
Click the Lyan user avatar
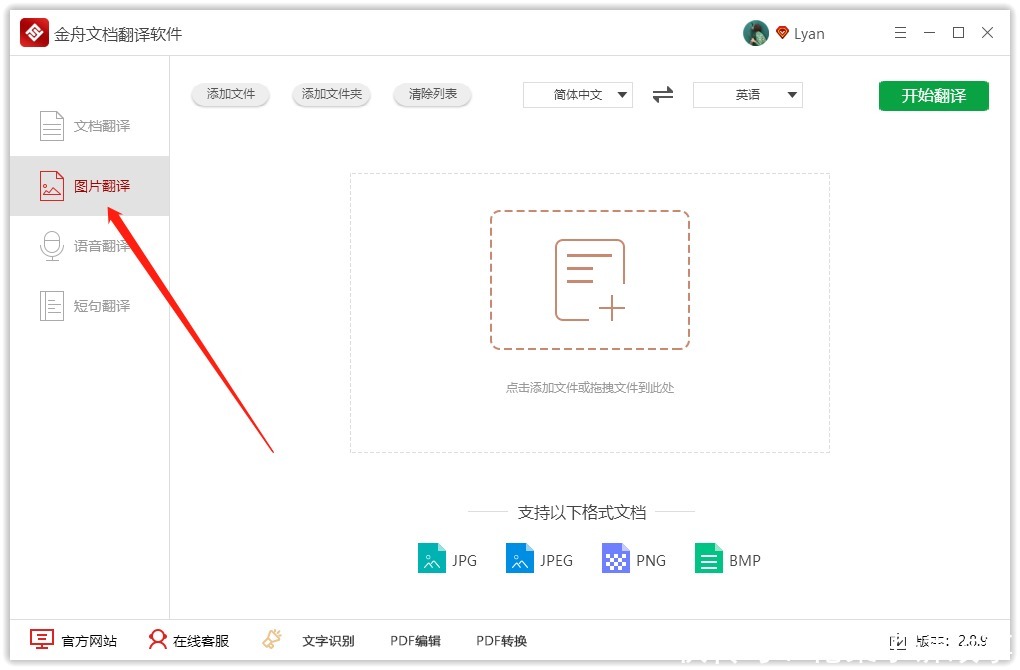coord(756,31)
